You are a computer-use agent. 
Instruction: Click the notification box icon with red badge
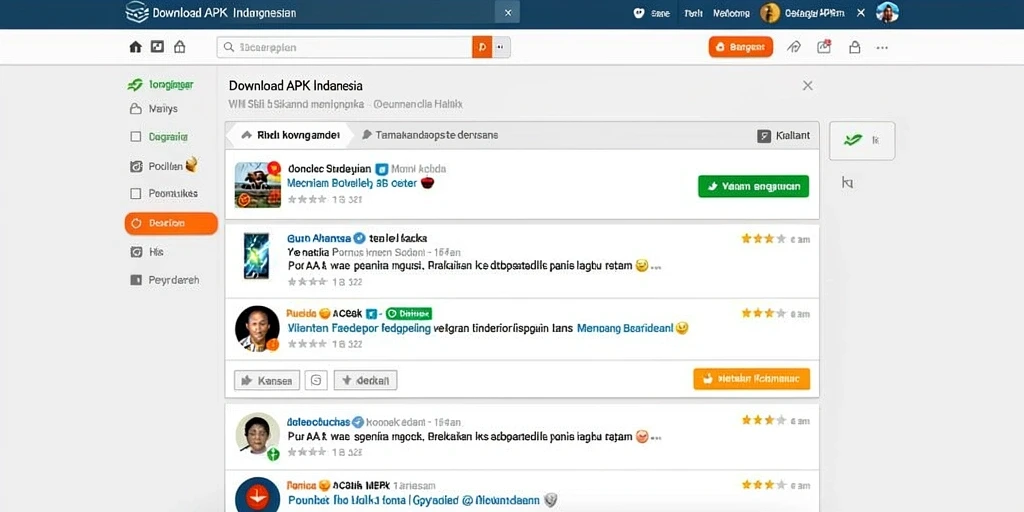824,46
